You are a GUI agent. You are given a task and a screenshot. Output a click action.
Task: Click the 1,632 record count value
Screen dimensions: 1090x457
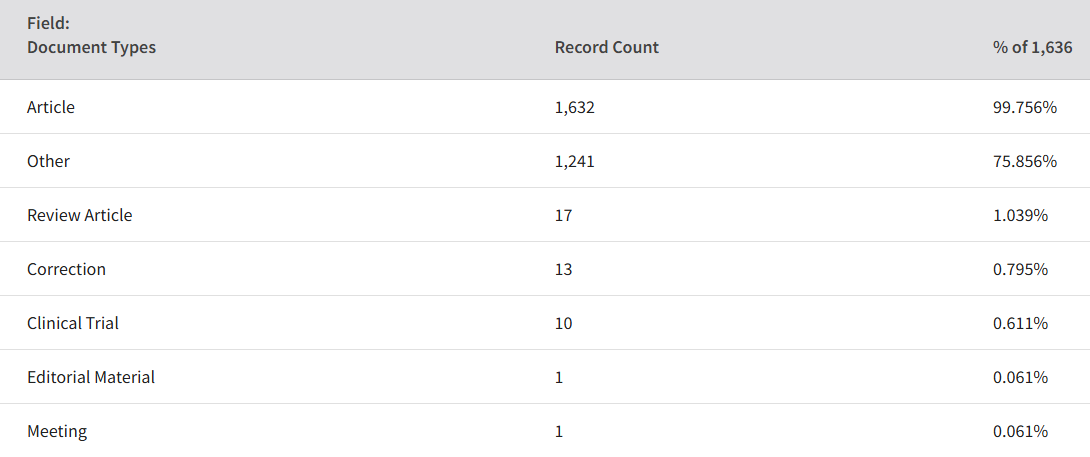point(575,107)
